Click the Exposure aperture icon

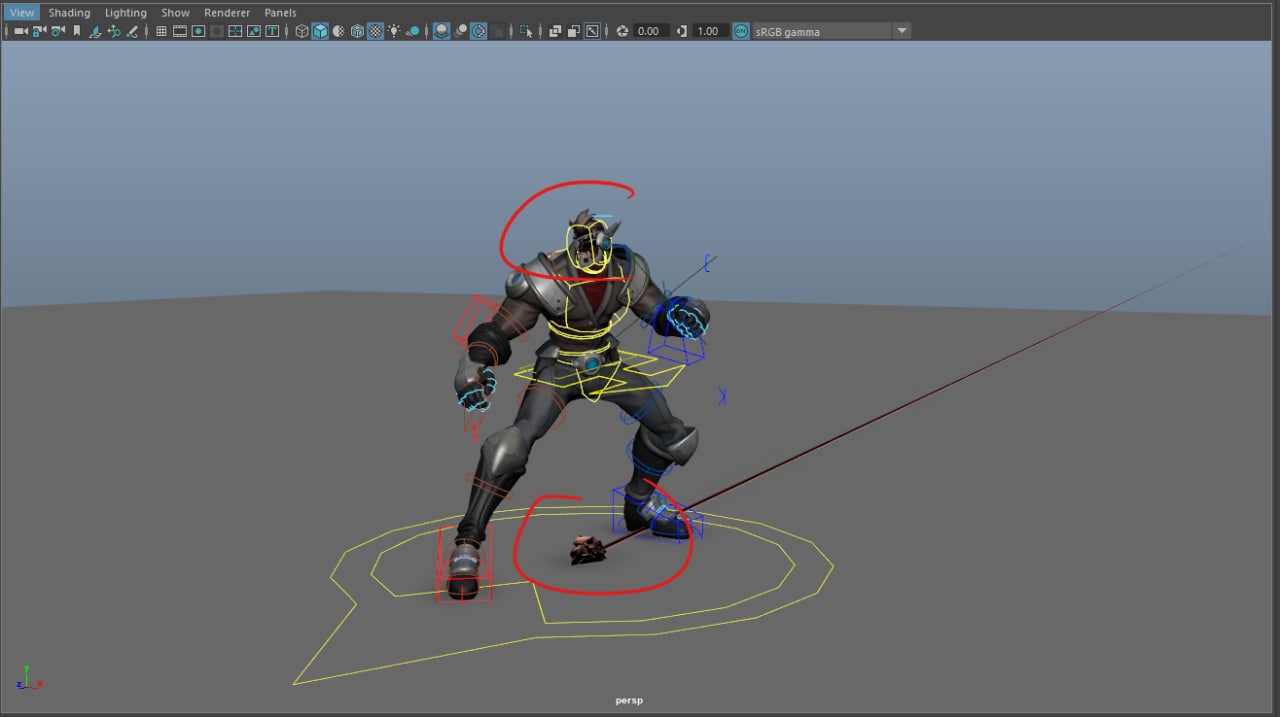tap(622, 31)
